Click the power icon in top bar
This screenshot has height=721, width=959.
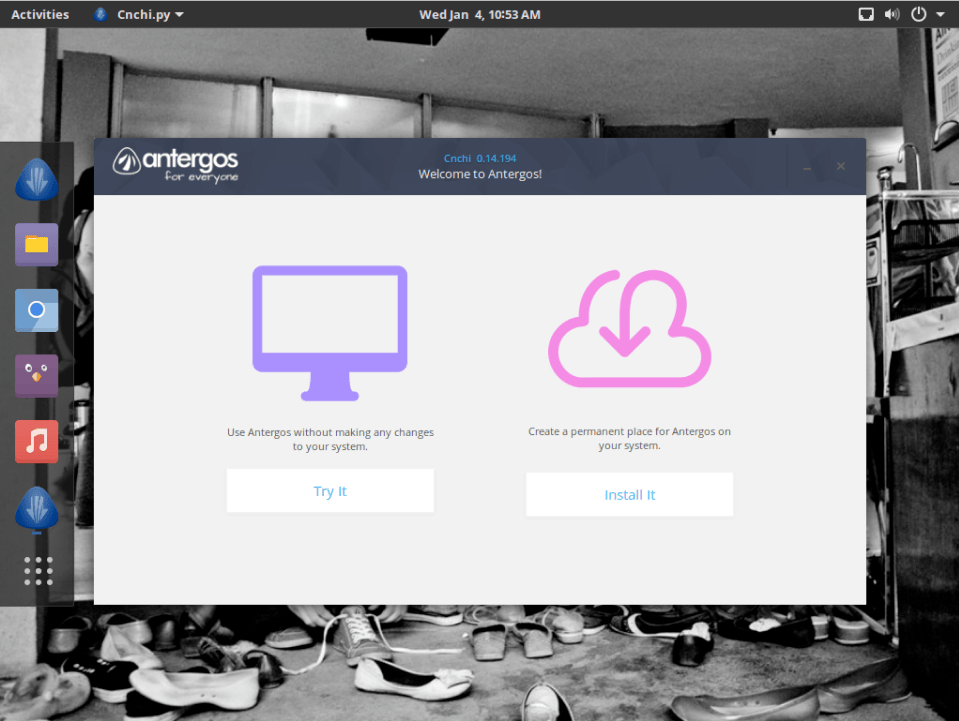(919, 14)
